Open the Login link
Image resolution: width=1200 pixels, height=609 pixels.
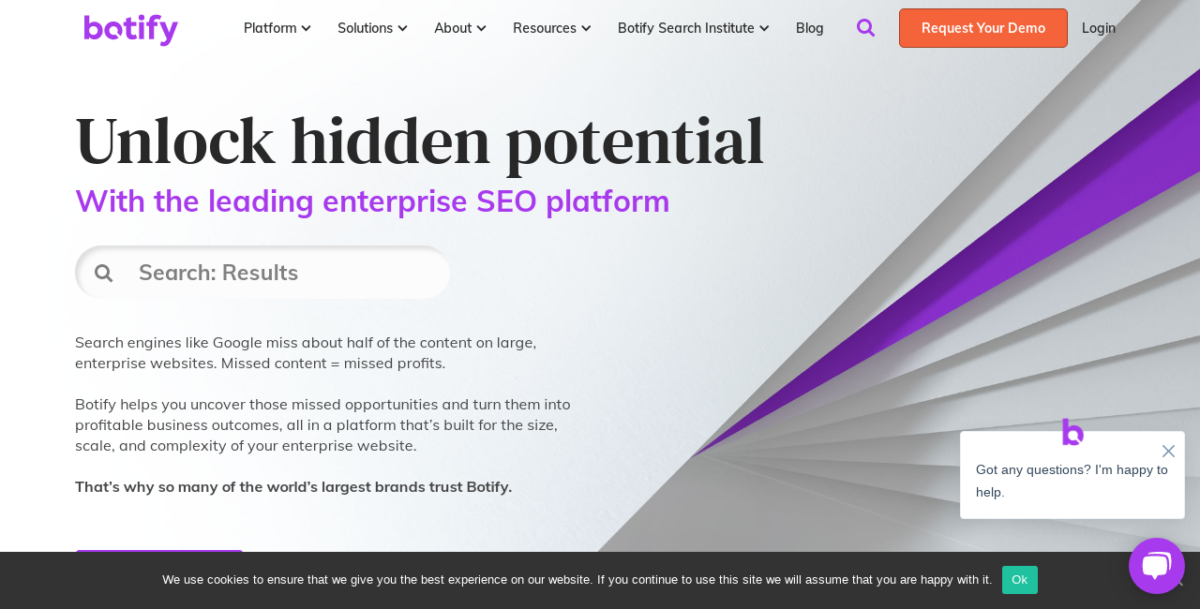pos(1098,28)
